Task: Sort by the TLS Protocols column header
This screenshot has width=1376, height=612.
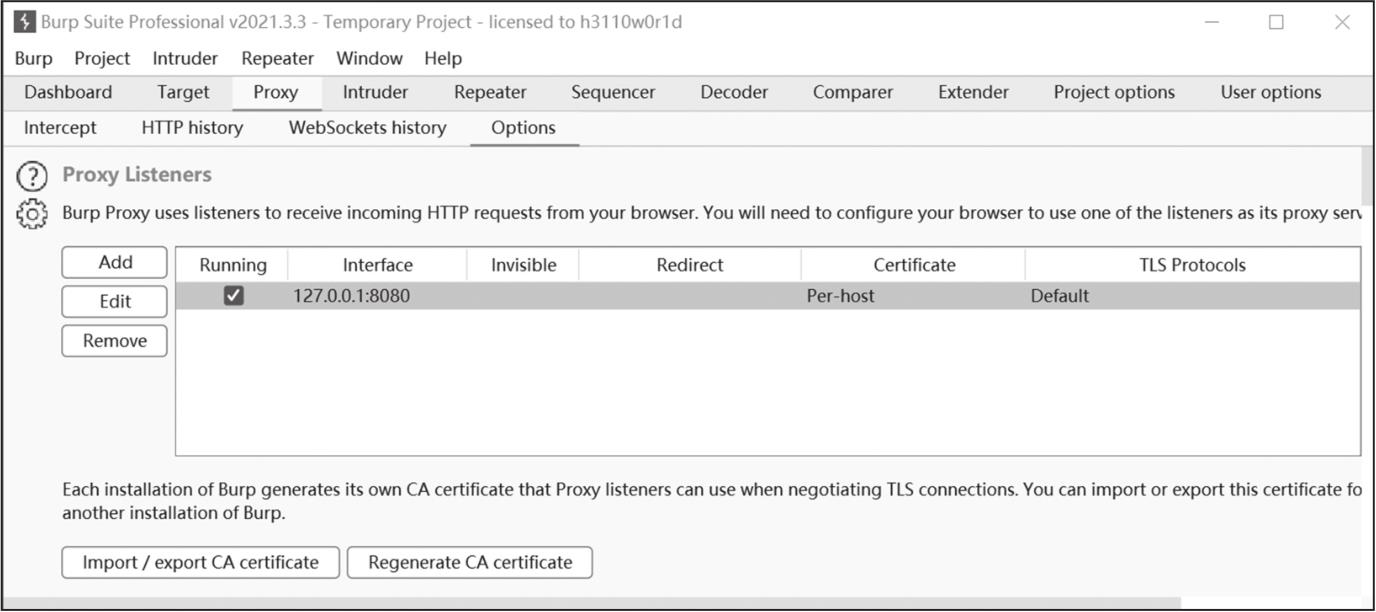Action: [1193, 265]
